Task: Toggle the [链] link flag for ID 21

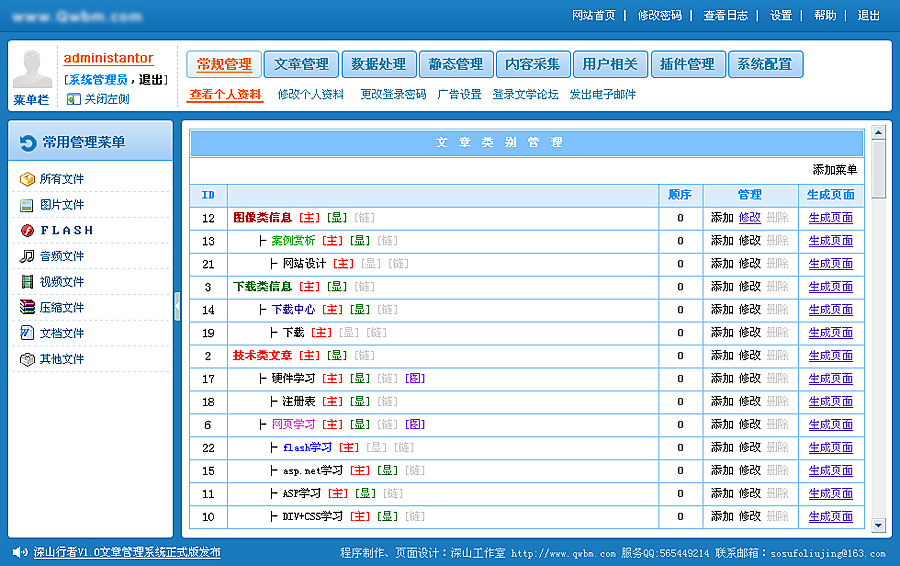Action: (398, 264)
